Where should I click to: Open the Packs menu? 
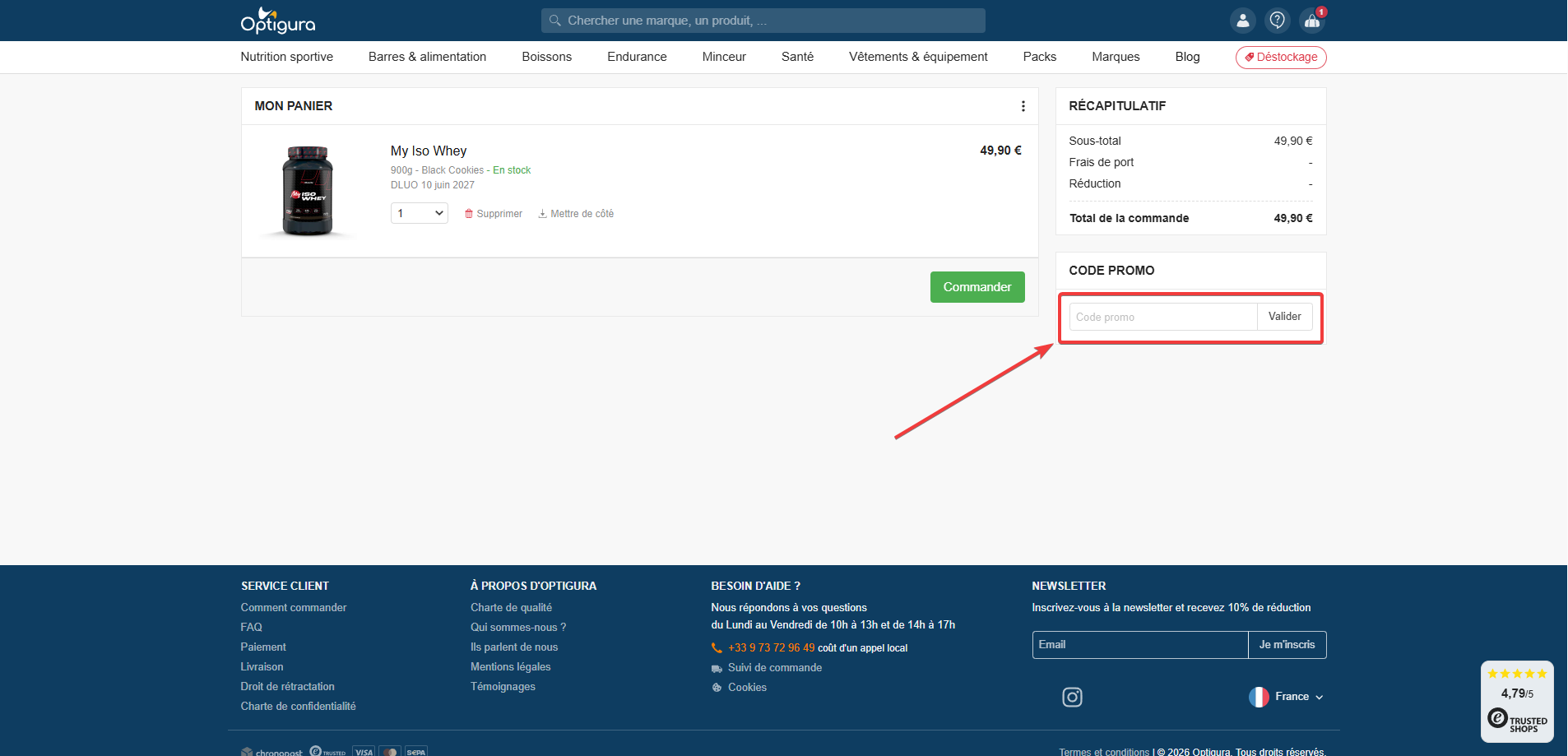tap(1040, 57)
